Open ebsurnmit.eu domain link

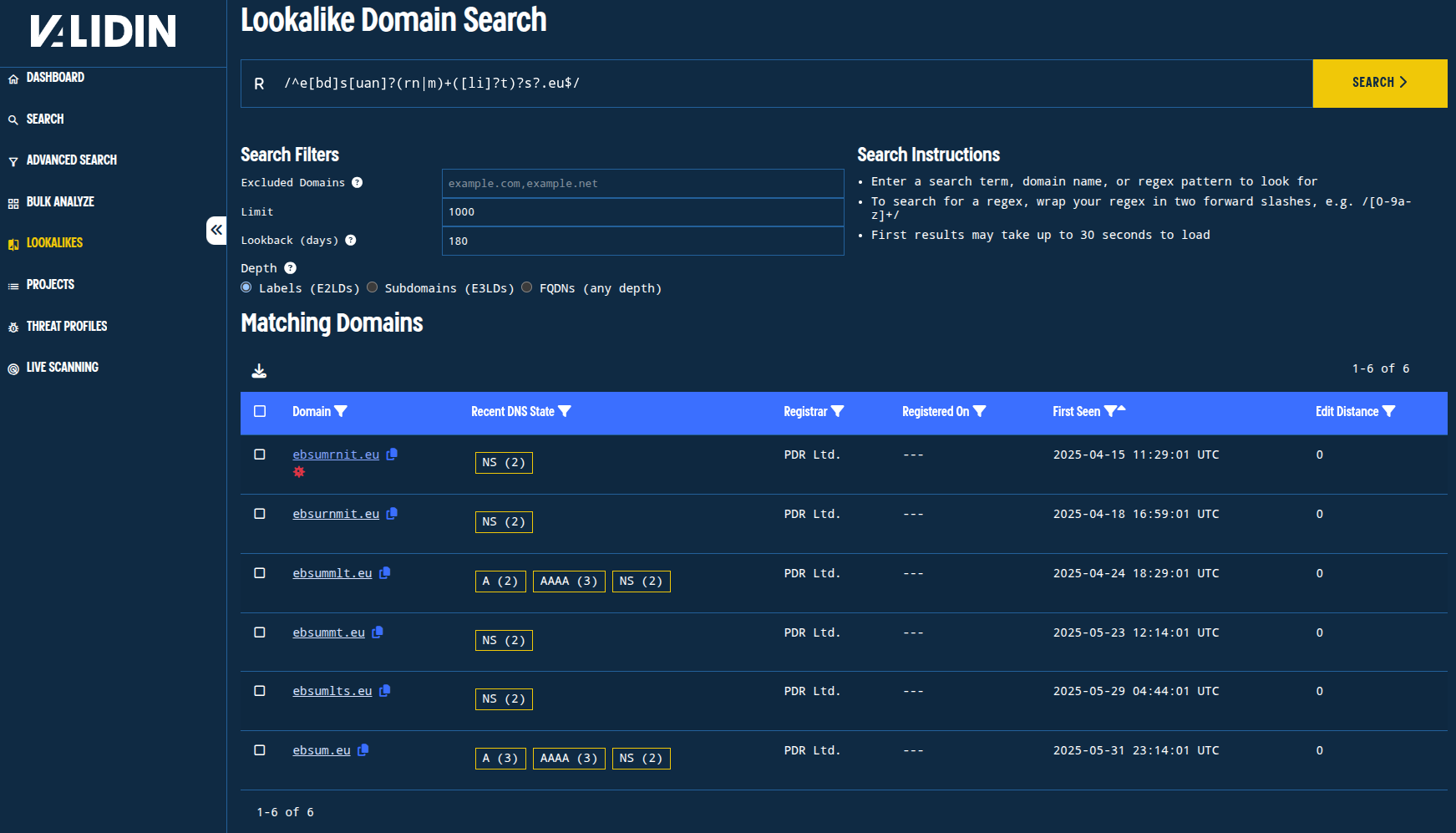point(336,514)
